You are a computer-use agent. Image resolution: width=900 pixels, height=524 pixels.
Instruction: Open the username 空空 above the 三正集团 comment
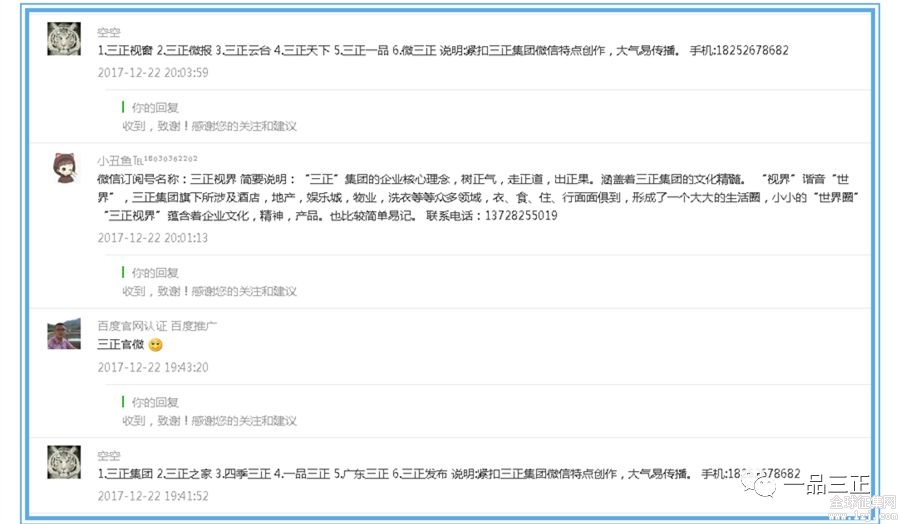(108, 456)
